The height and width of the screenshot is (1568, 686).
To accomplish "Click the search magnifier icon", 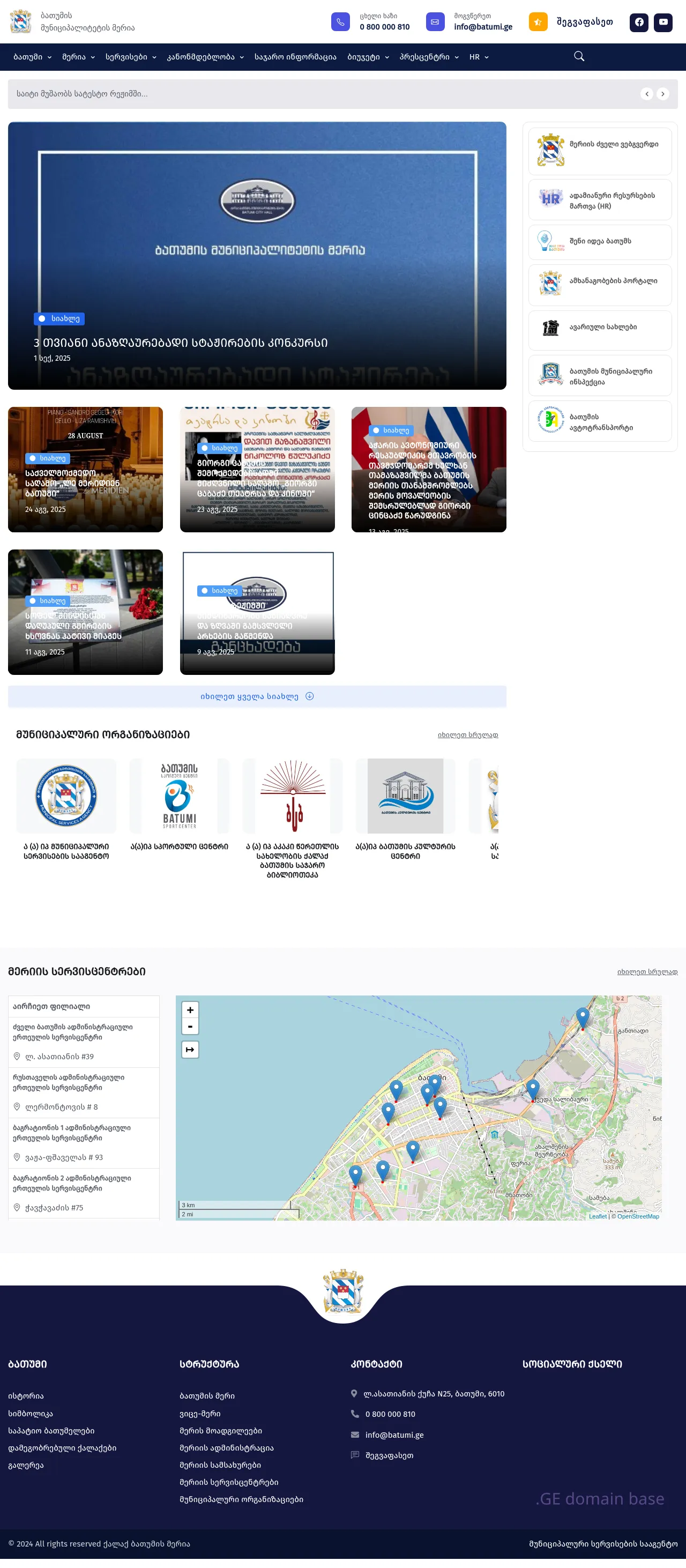I will (x=579, y=57).
